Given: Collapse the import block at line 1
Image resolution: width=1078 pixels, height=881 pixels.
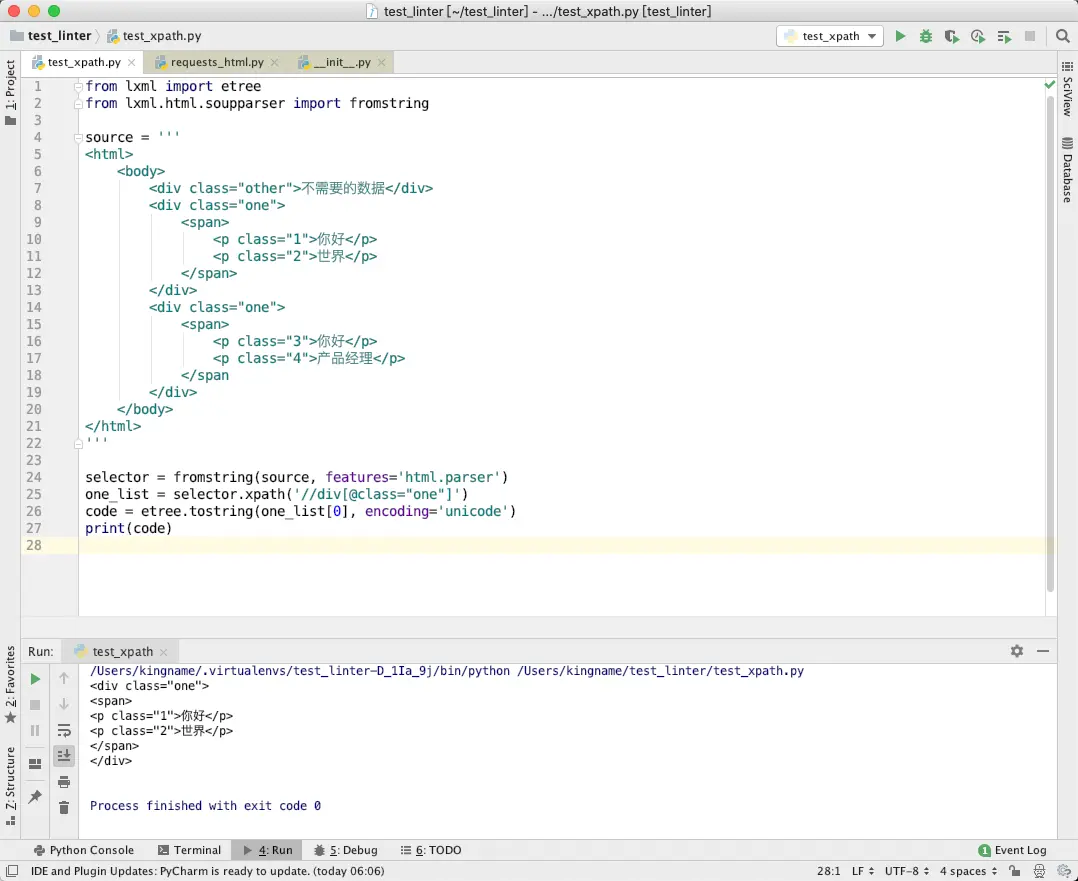Looking at the screenshot, I should [78, 87].
